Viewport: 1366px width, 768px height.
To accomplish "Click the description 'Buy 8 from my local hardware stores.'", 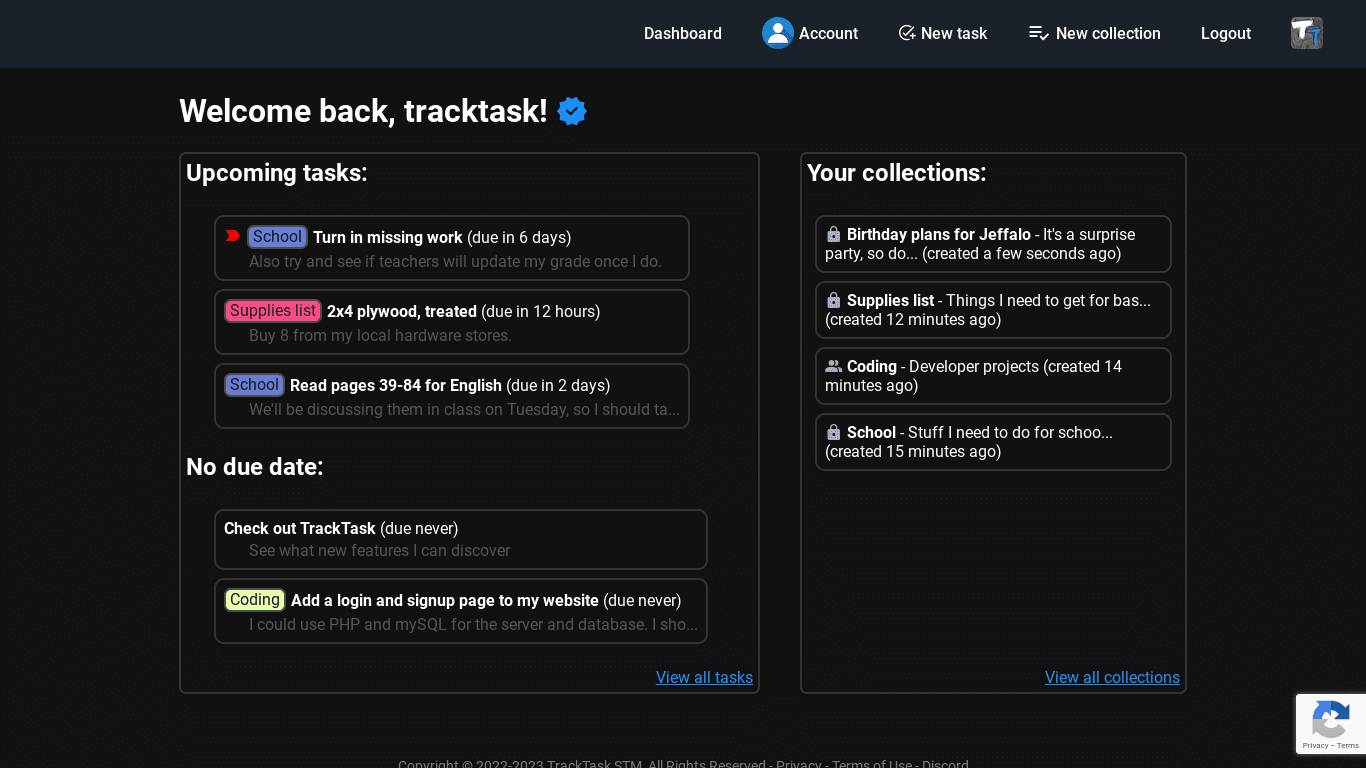I will 380,335.
